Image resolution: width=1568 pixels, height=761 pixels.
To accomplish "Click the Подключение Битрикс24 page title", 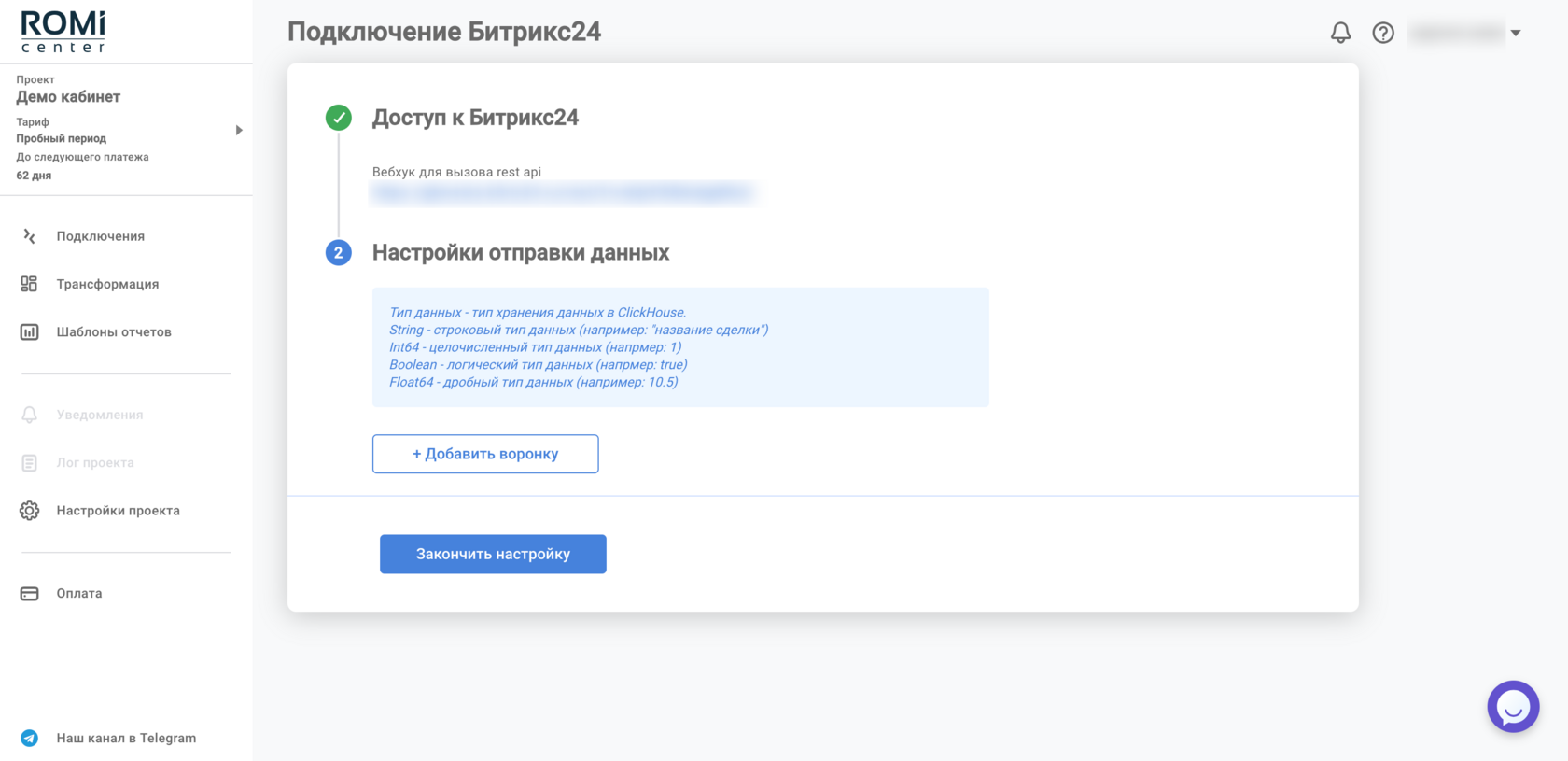I will pyautogui.click(x=444, y=32).
